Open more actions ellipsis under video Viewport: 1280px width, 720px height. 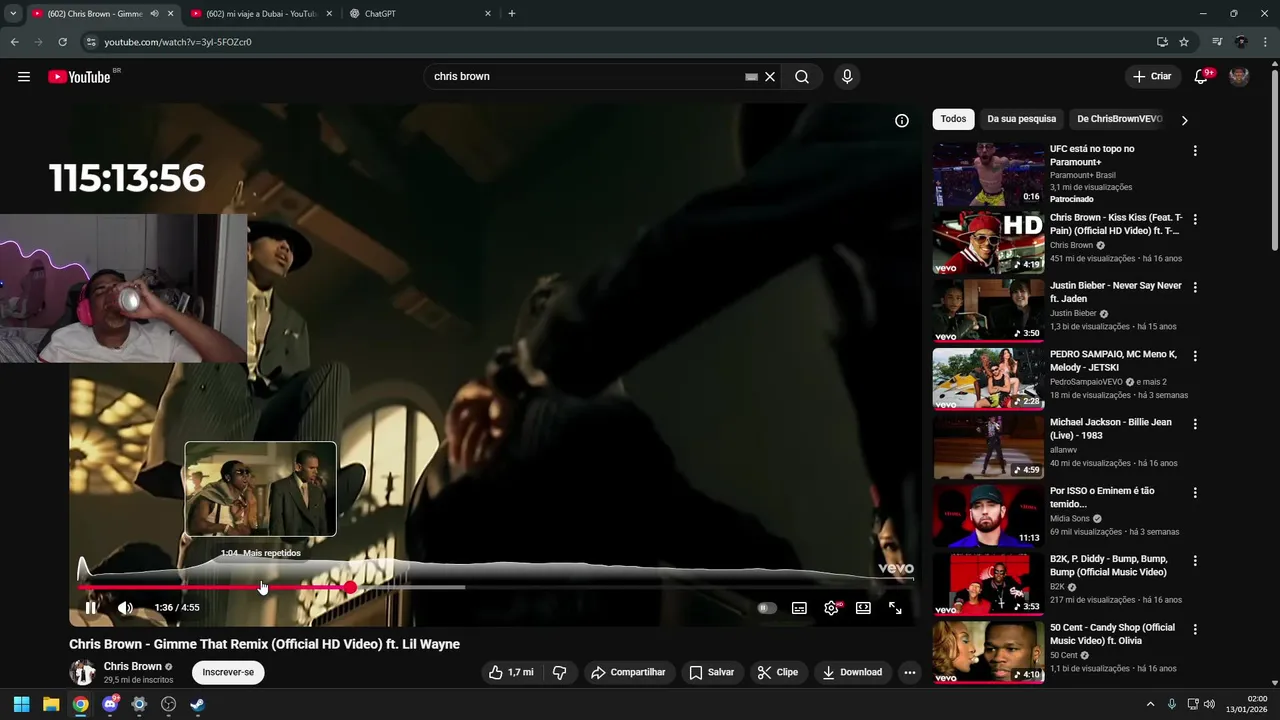[909, 672]
